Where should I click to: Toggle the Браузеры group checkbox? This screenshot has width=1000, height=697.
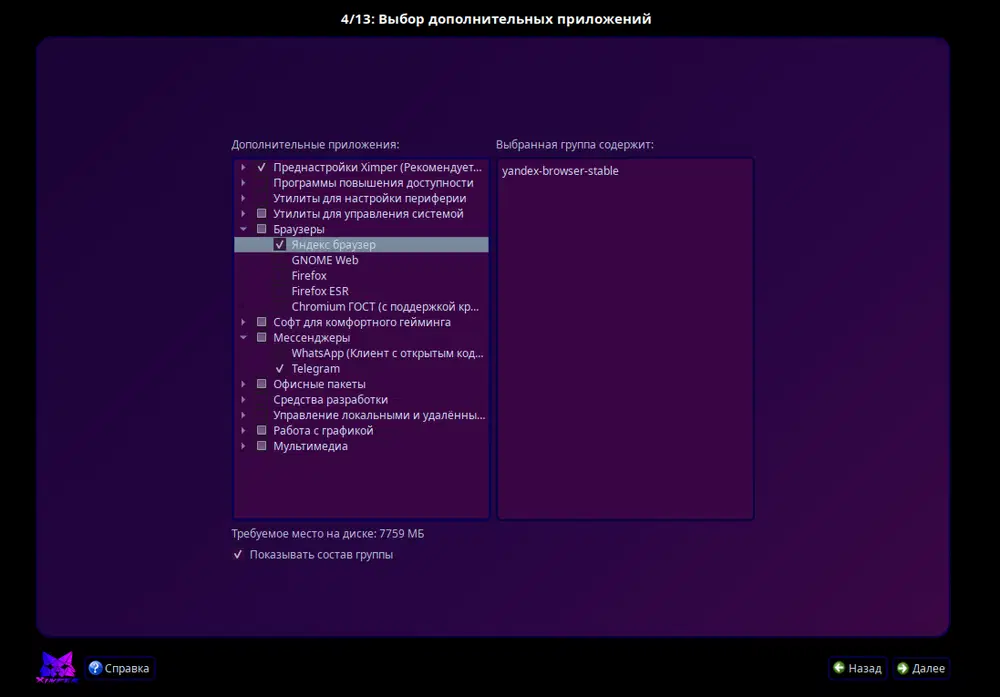click(261, 229)
